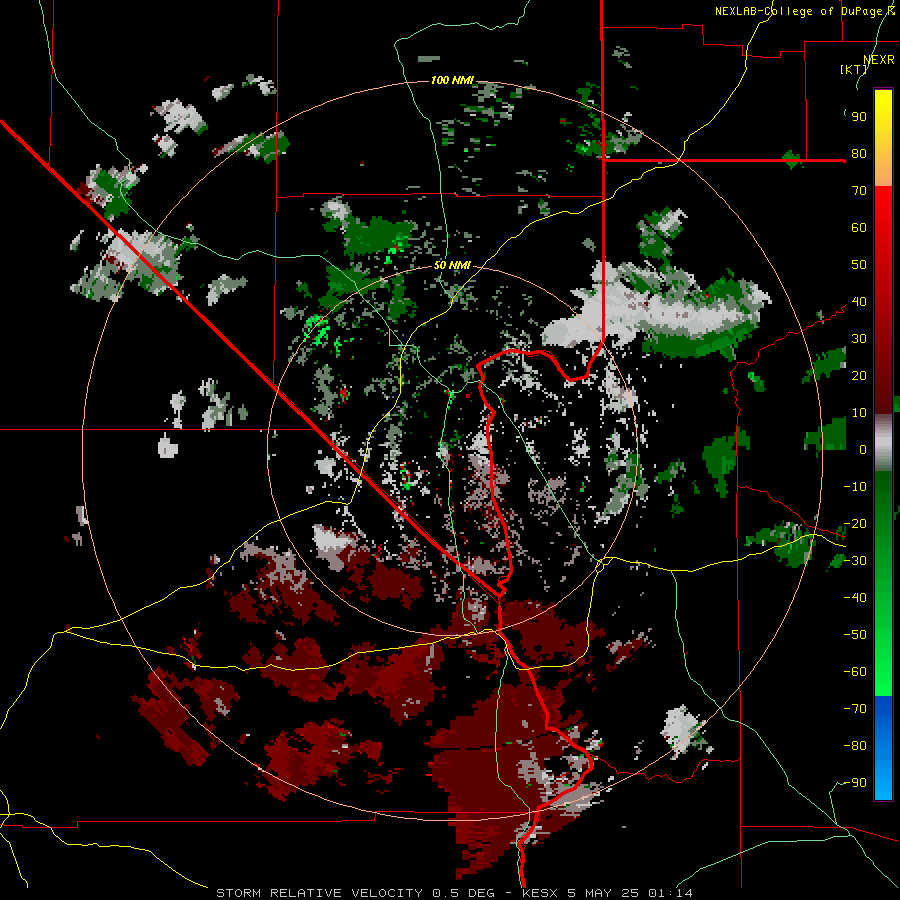Click the bright red segment of the velocity color bar
This screenshot has width=900, height=900.
pos(883,218)
